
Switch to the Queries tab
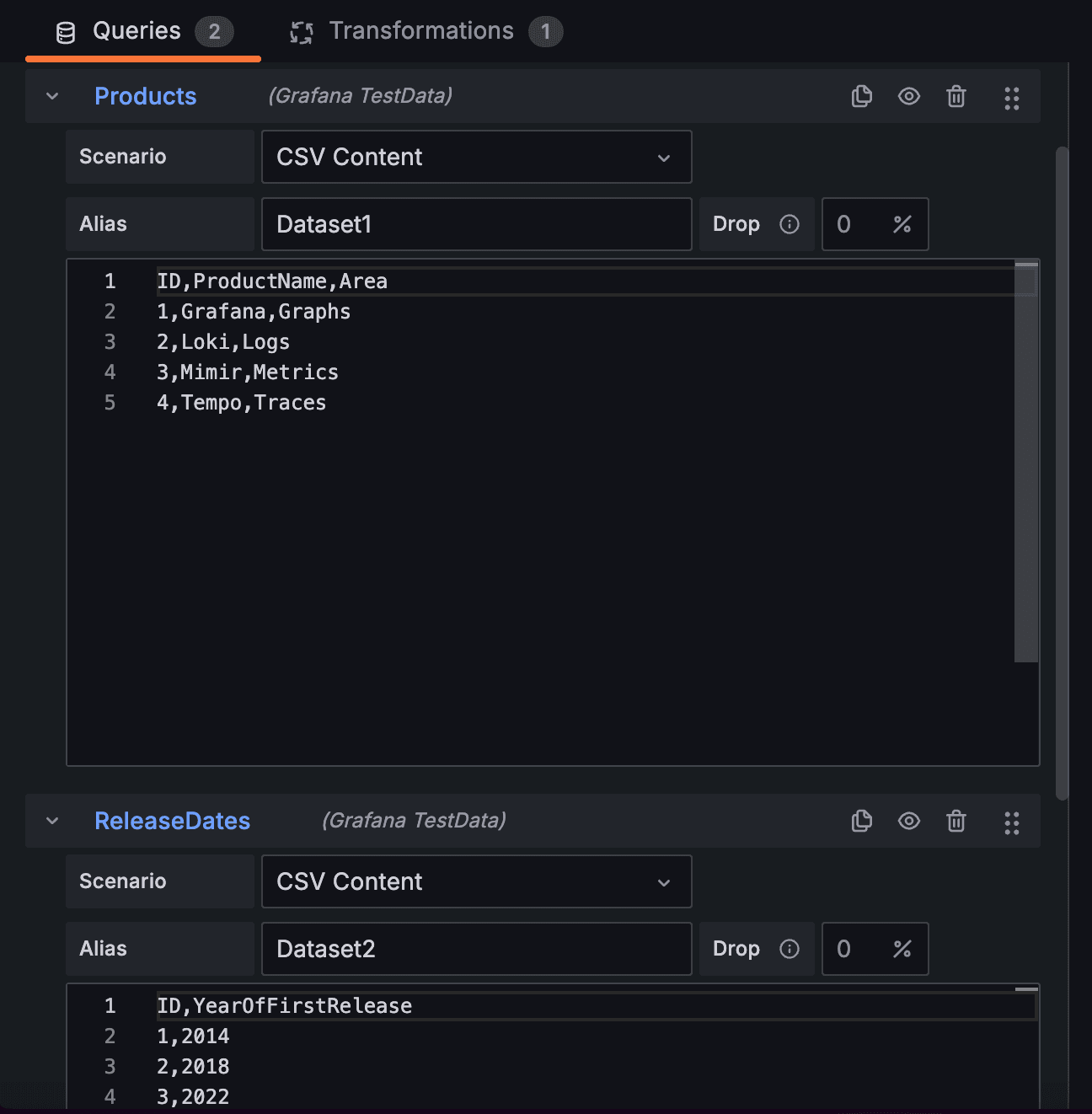point(143,32)
